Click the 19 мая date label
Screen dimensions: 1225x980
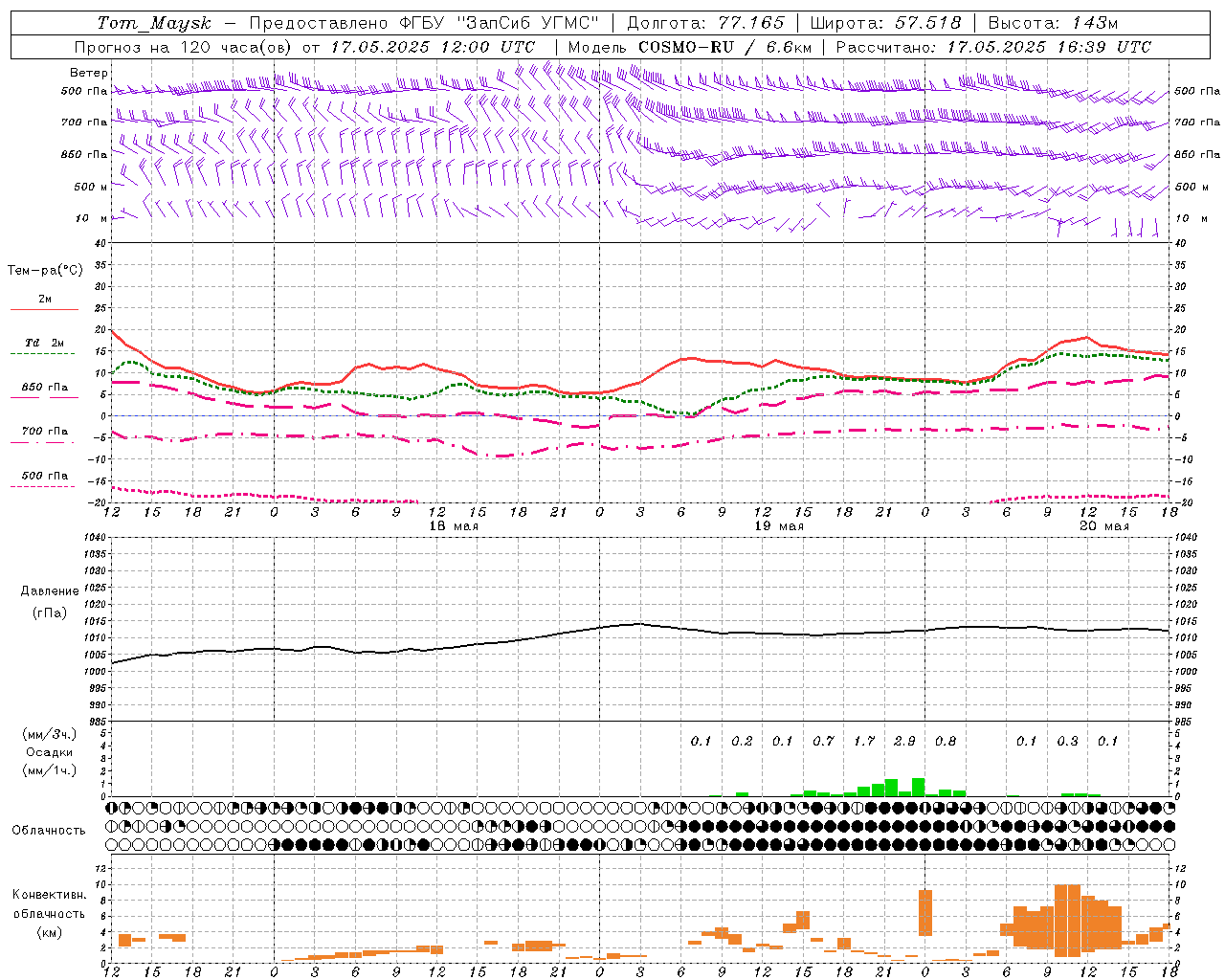(779, 526)
